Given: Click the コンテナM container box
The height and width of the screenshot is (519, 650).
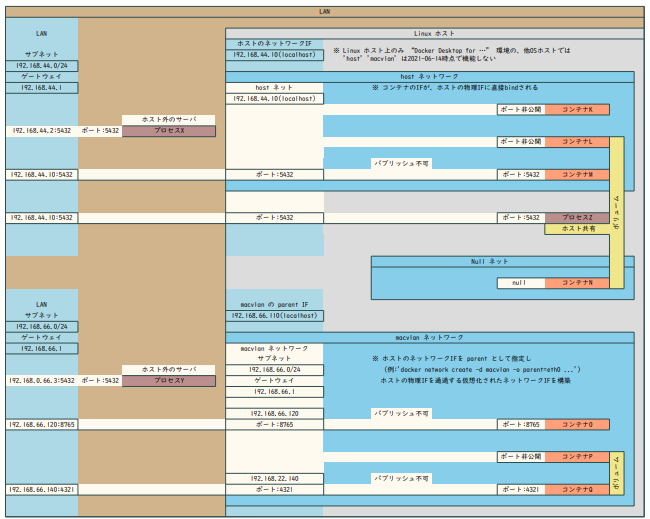Looking at the screenshot, I should tap(577, 175).
